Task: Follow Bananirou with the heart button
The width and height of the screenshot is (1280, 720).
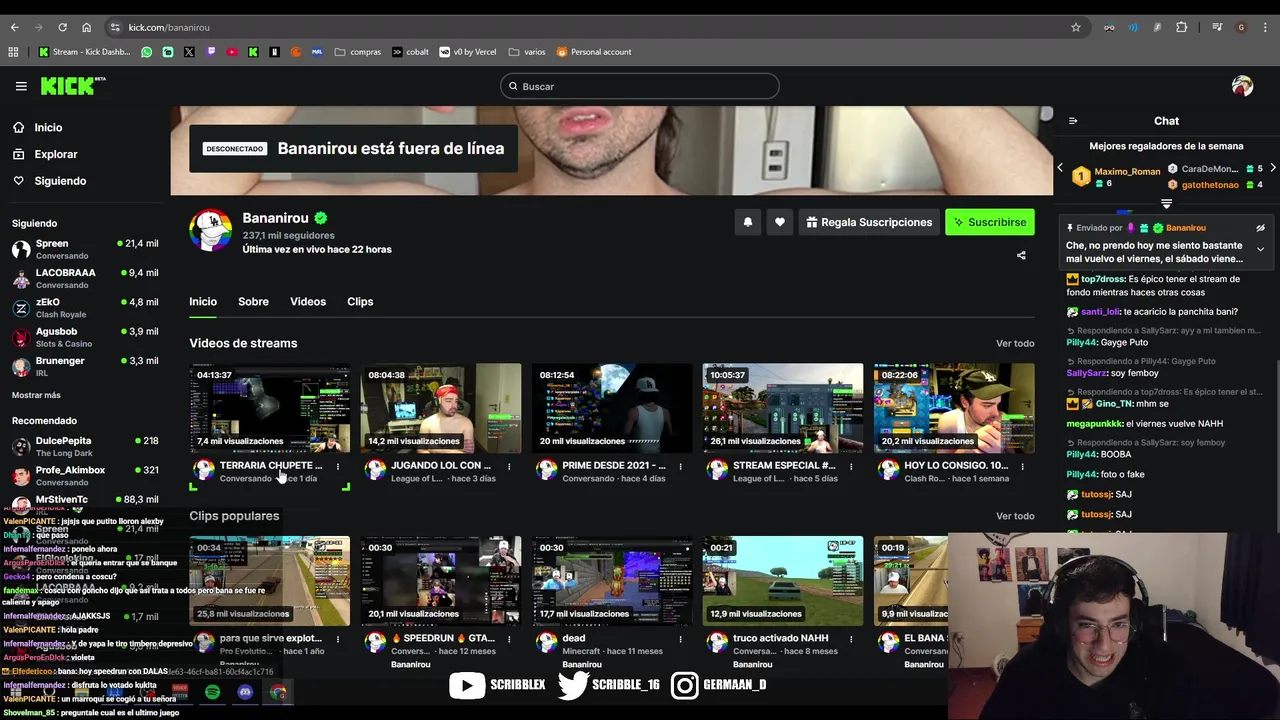Action: click(x=780, y=222)
